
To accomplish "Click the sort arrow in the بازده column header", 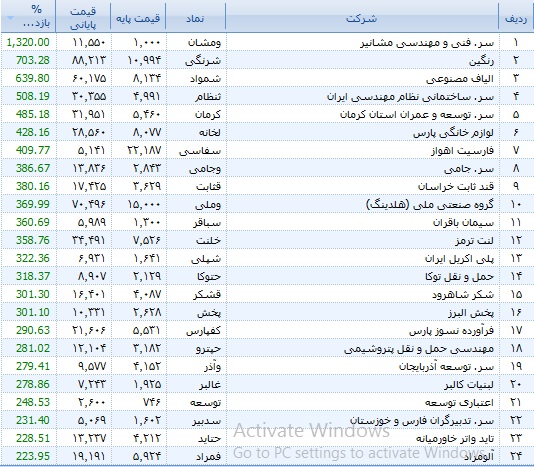I will click(x=11, y=18).
